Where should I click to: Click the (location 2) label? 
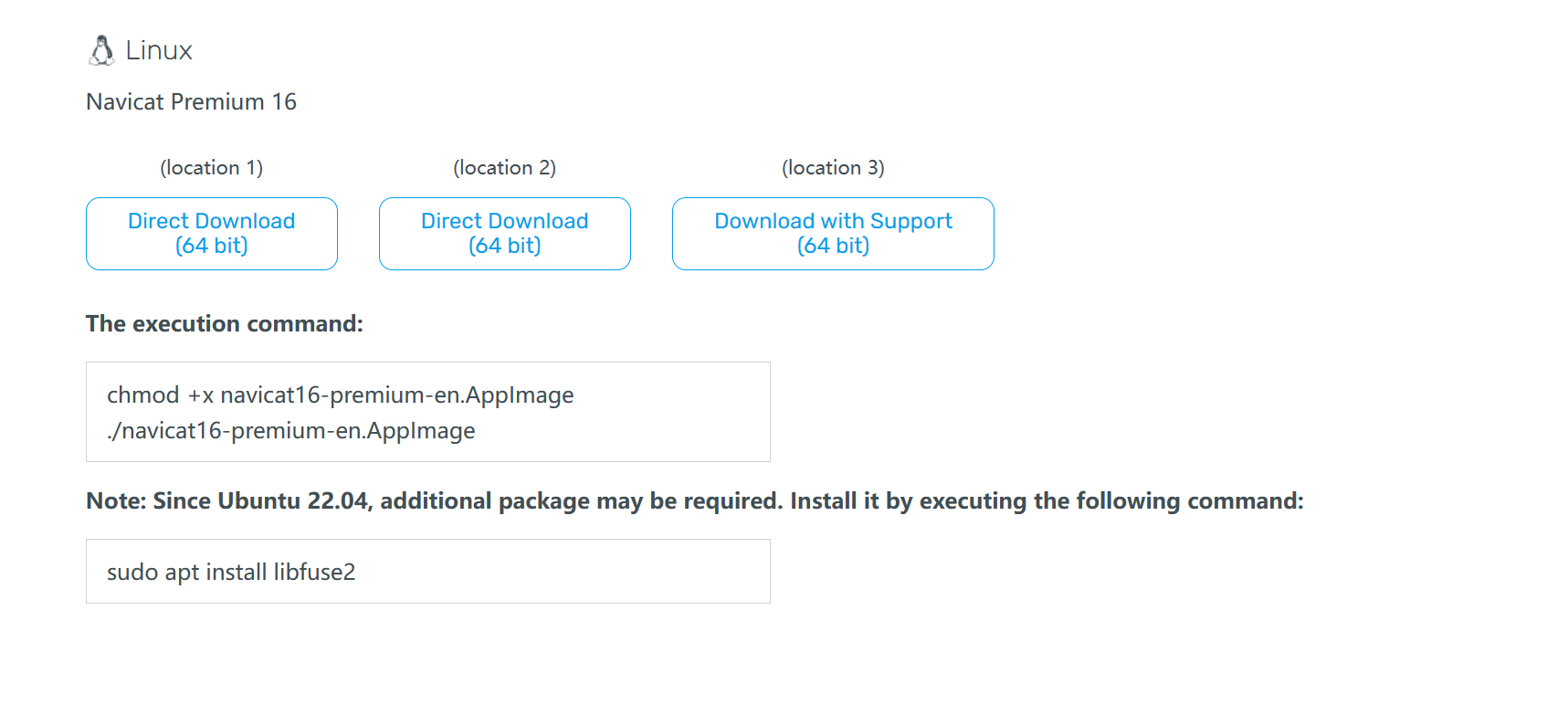[504, 168]
